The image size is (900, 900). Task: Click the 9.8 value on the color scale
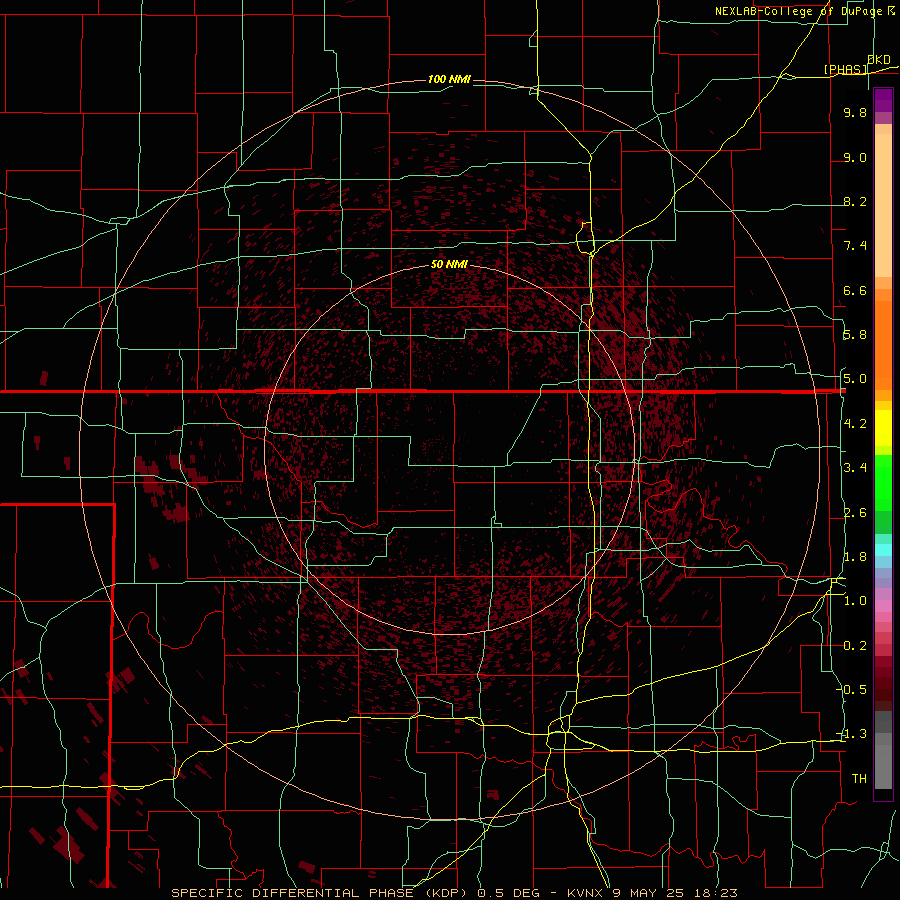click(855, 112)
